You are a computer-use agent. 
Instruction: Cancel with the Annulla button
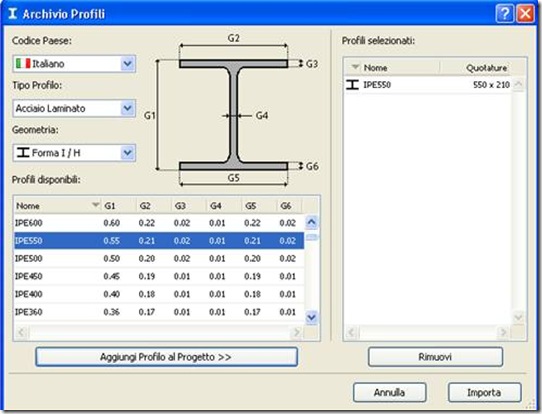(x=389, y=392)
